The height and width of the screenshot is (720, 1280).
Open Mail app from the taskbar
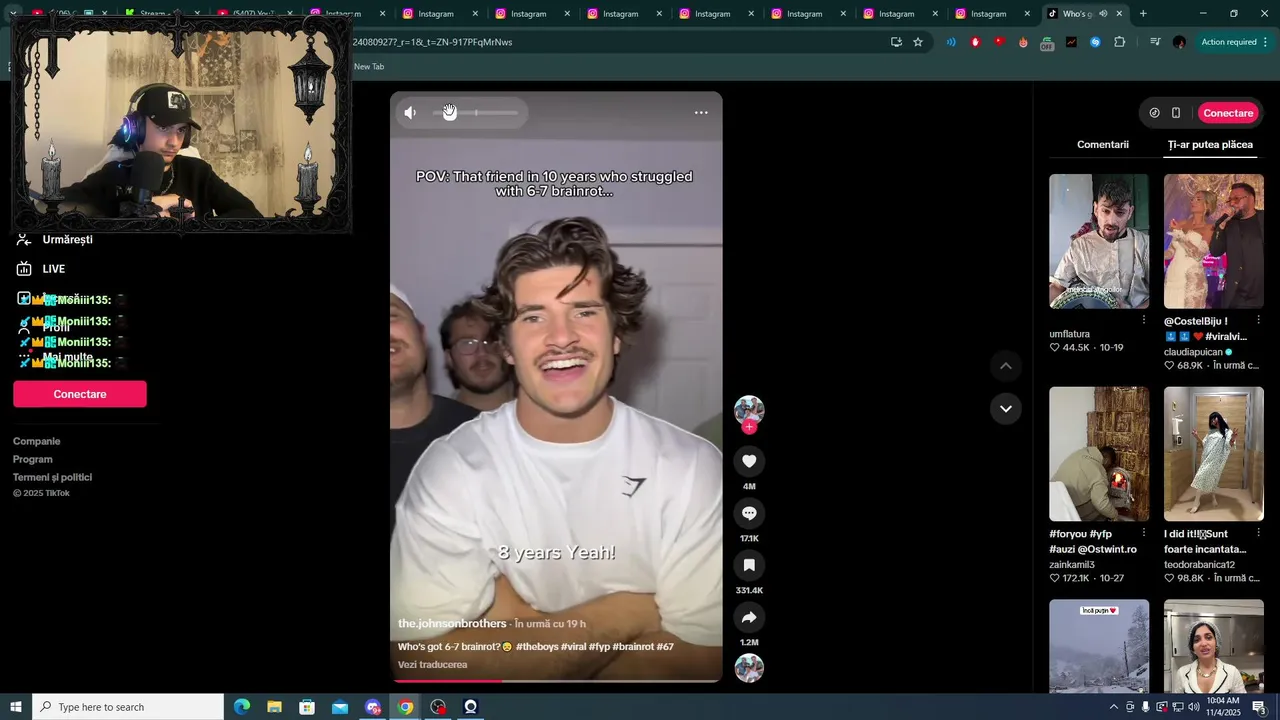click(340, 707)
